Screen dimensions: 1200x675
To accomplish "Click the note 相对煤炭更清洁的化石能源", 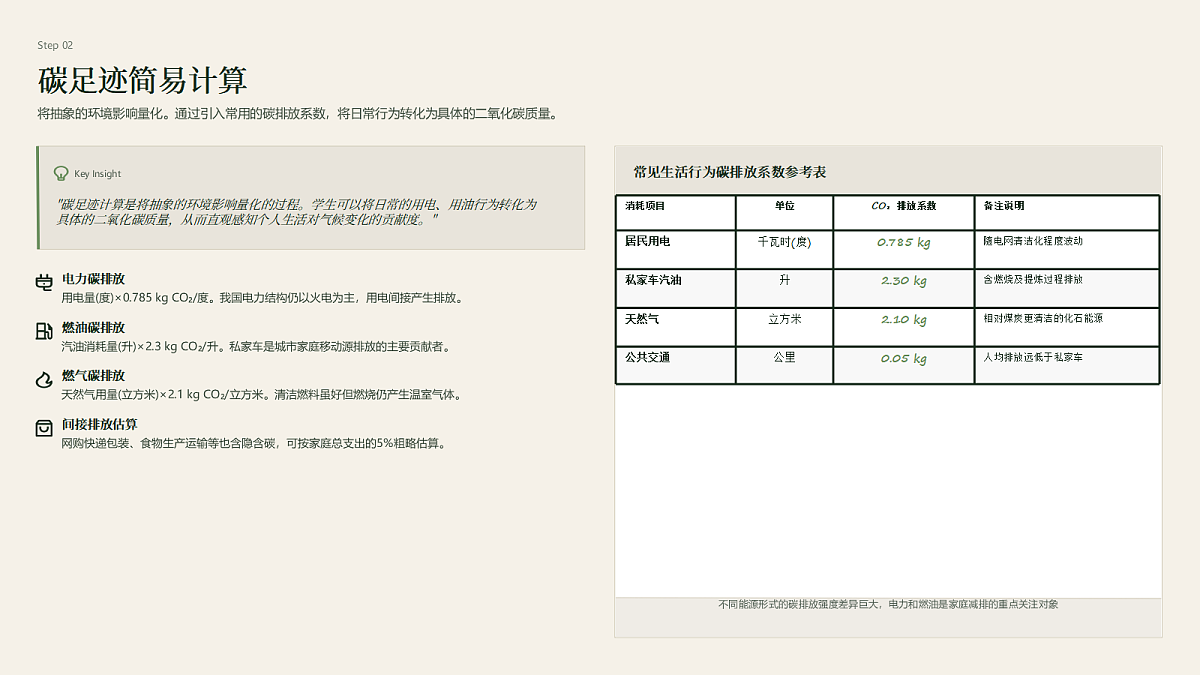I will 1043,317.
